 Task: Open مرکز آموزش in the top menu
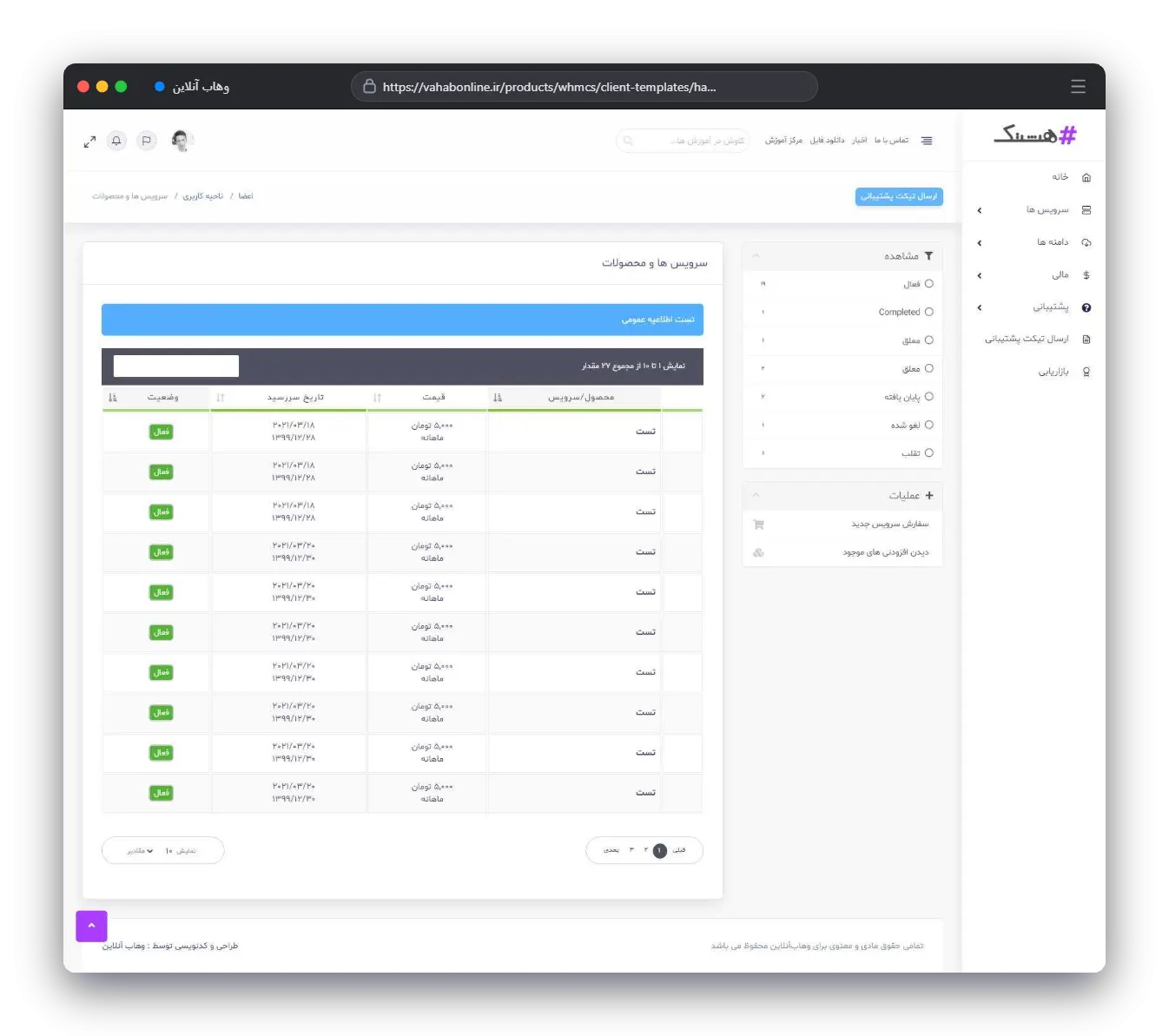click(783, 141)
